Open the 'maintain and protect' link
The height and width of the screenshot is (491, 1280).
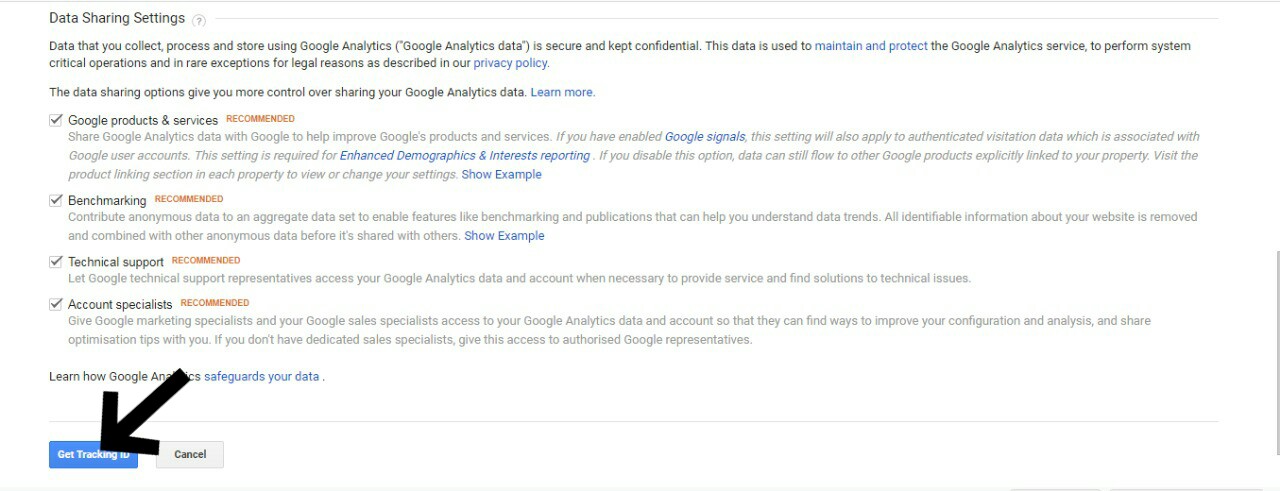(871, 46)
